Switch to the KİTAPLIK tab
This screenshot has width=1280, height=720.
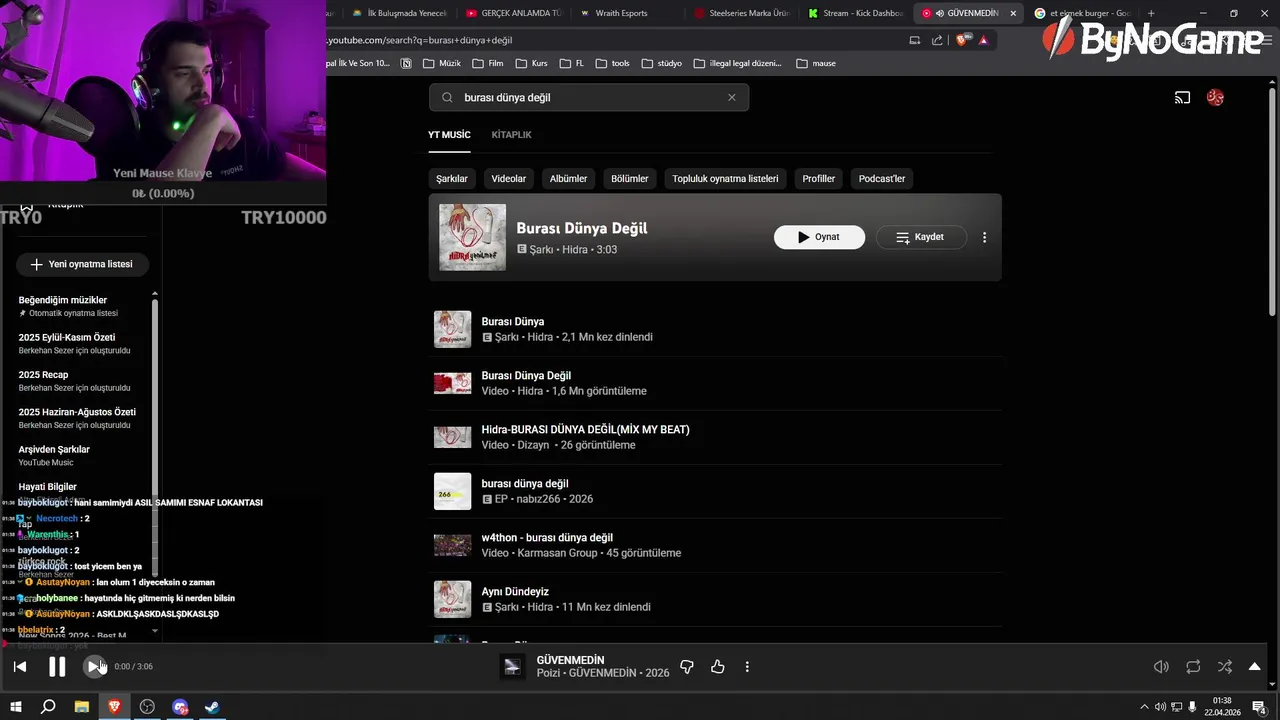511,134
